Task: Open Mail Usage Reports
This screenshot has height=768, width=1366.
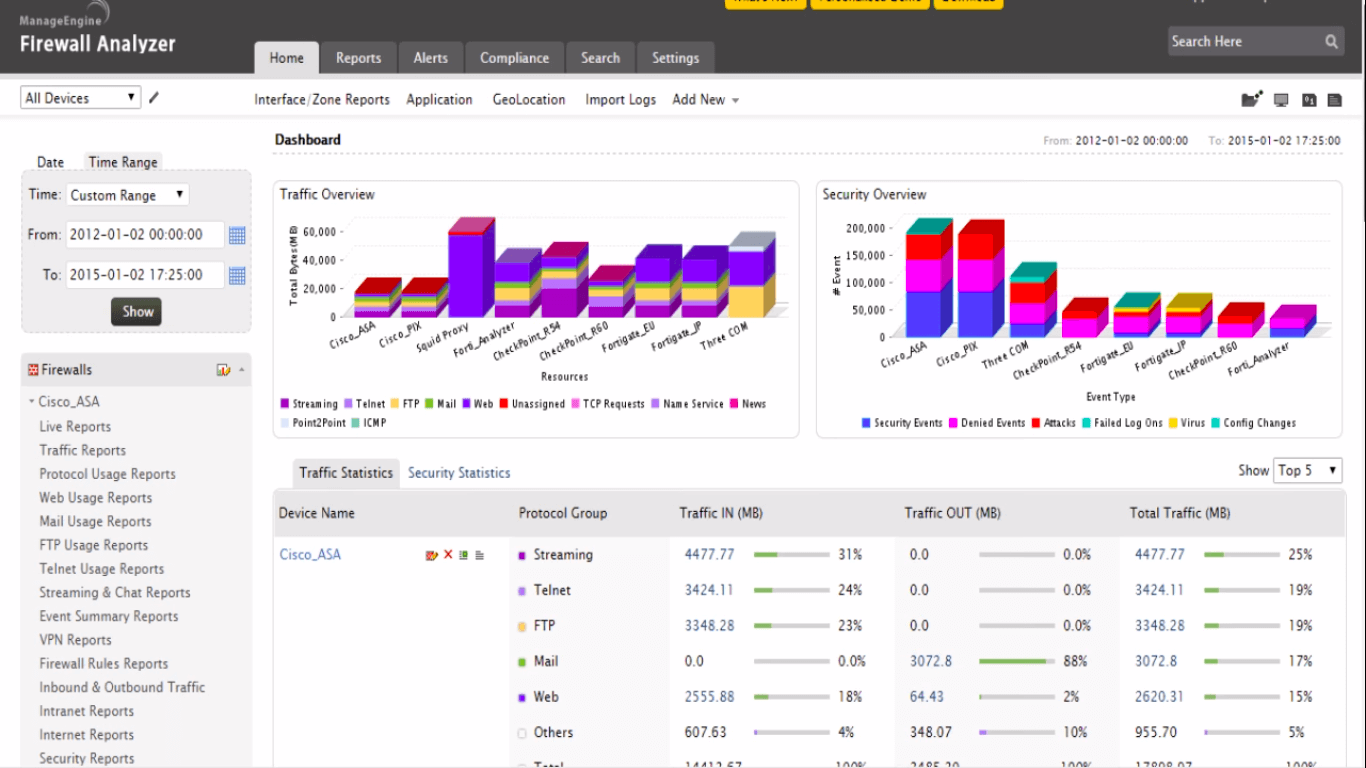Action: [x=95, y=522]
